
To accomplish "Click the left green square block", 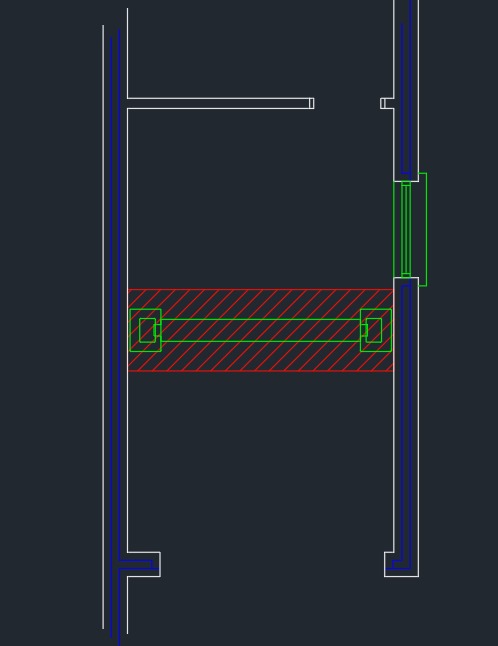I will 145,330.
